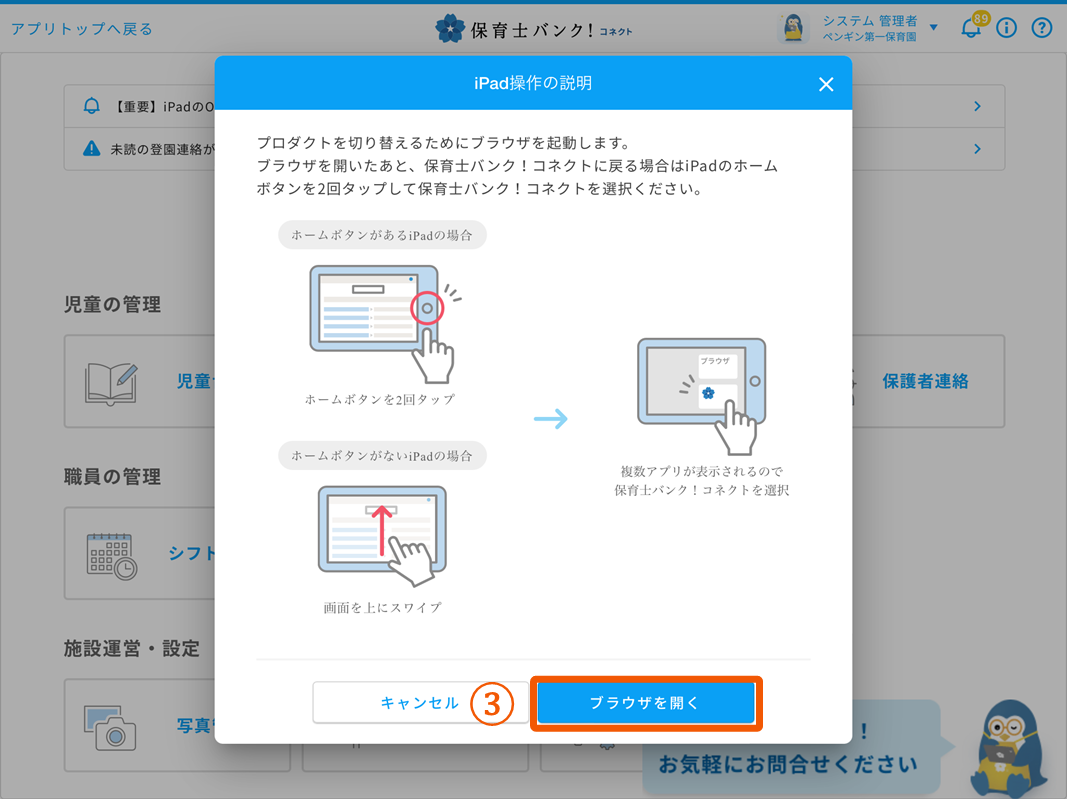Click the 保育士バンク! logo

pos(533,29)
